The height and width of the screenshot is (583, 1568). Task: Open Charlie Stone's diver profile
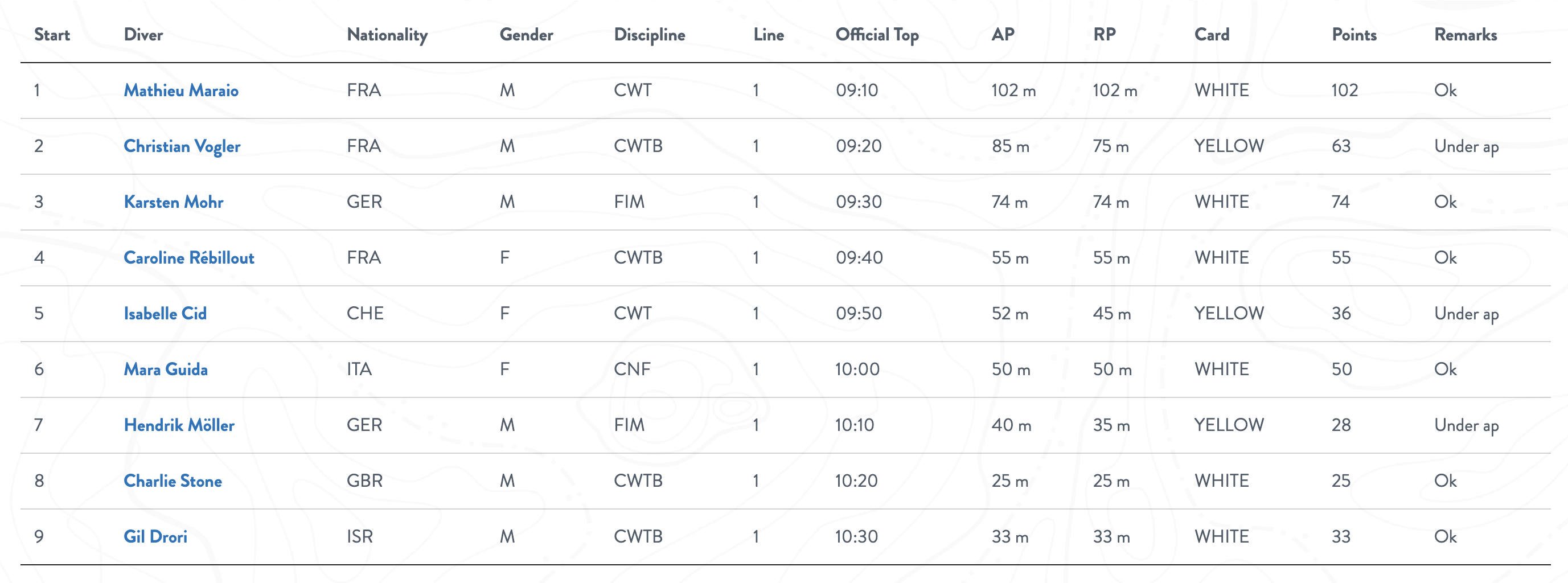[173, 481]
